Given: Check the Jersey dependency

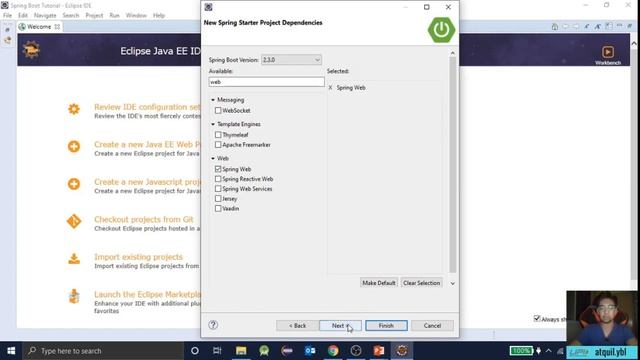Looking at the screenshot, I should pos(218,198).
